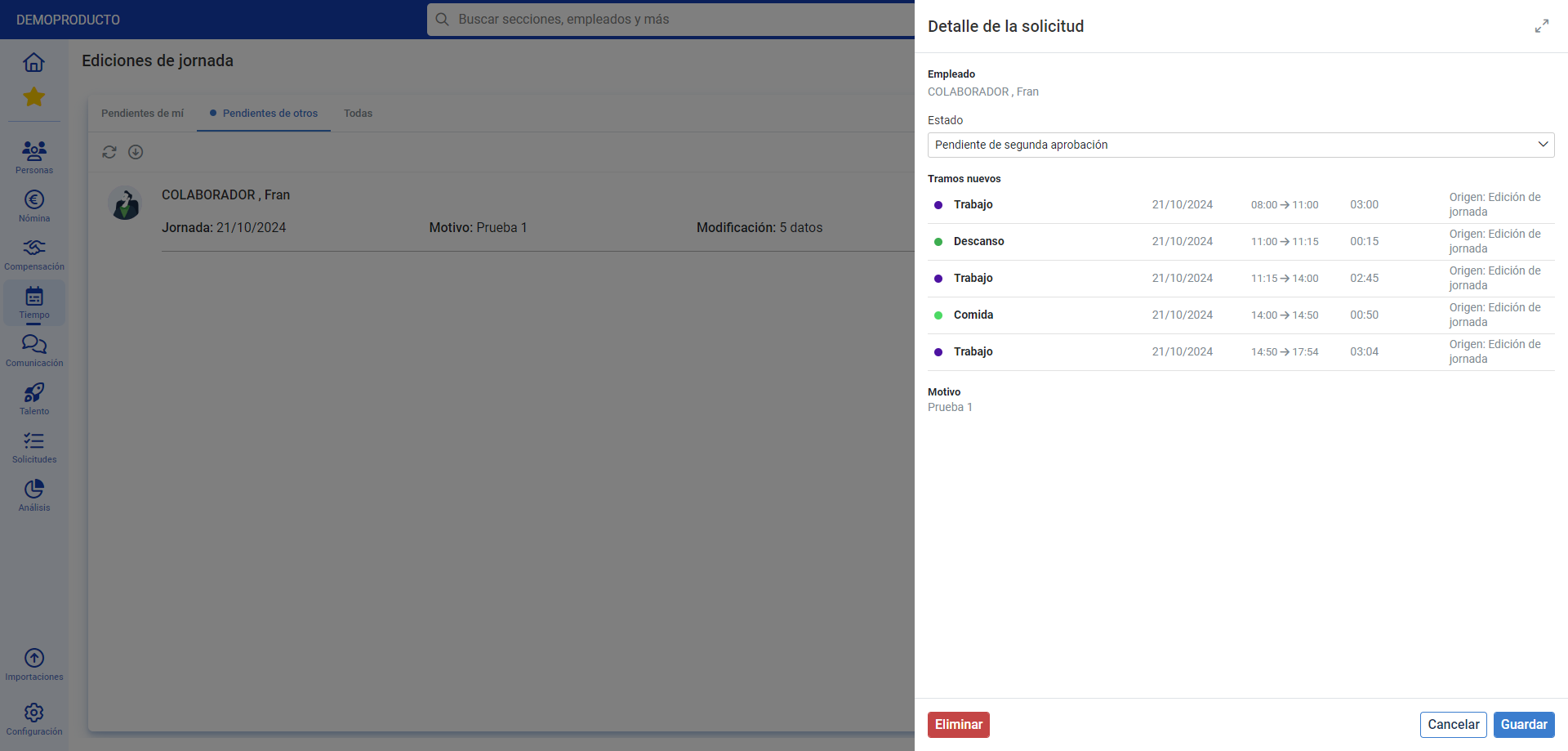The height and width of the screenshot is (751, 1568).
Task: Open the Tiempo section
Action: pyautogui.click(x=34, y=302)
